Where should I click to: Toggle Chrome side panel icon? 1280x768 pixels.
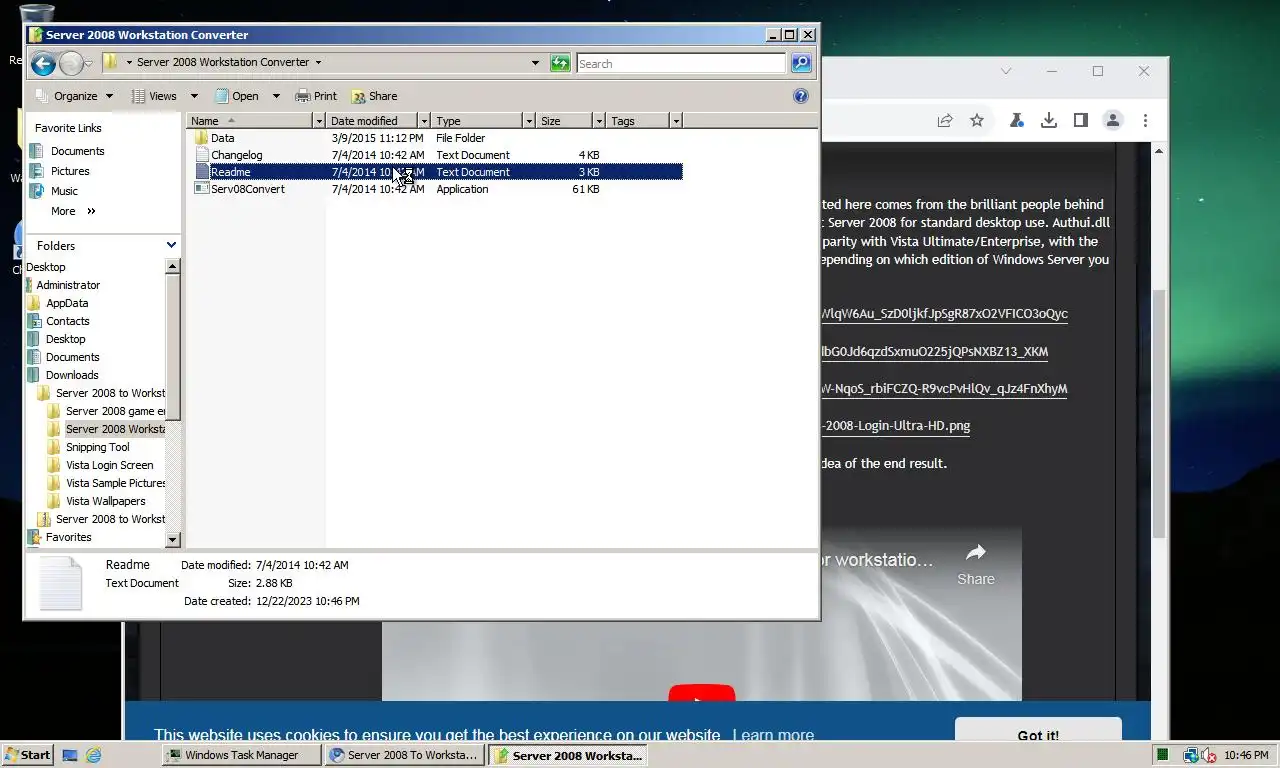[1080, 120]
